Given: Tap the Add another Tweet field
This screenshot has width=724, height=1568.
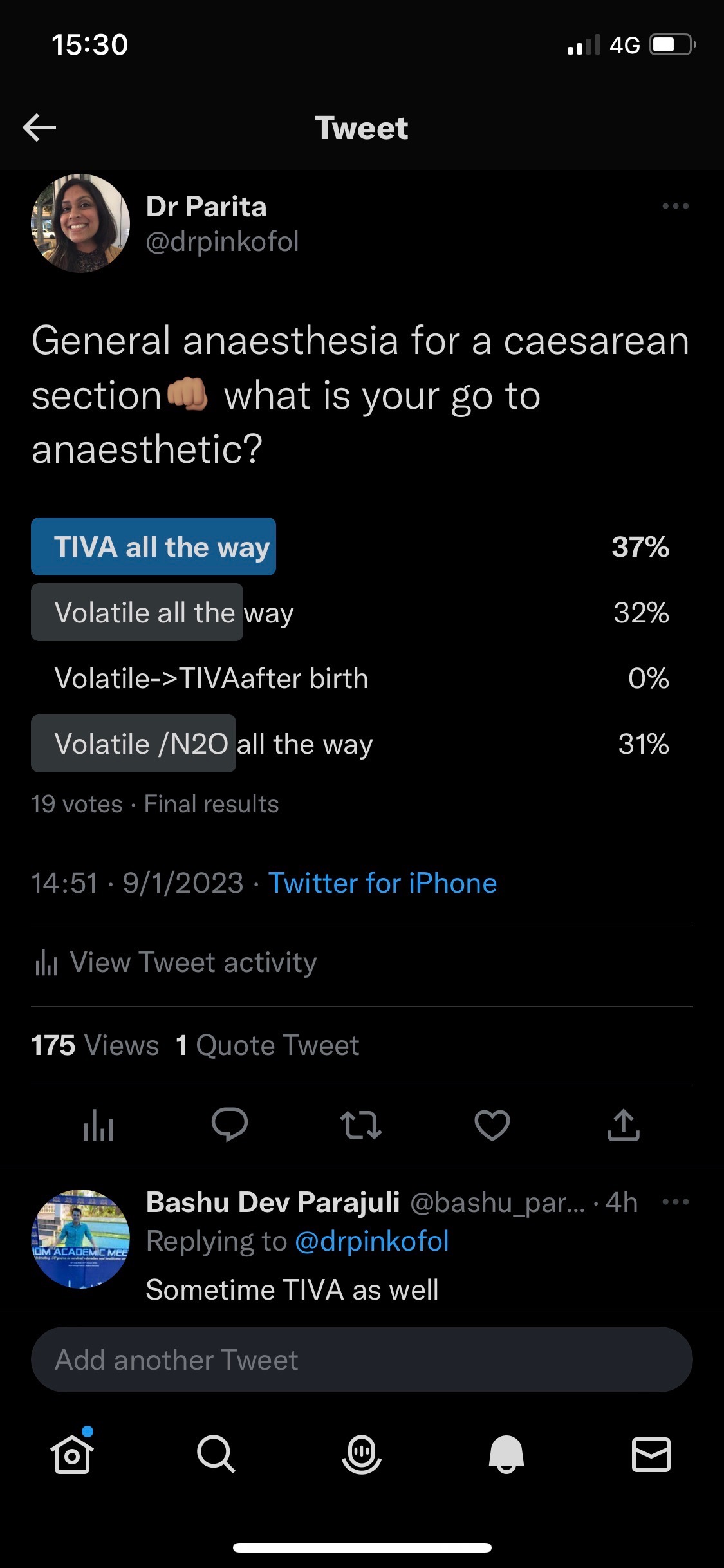Looking at the screenshot, I should point(362,1359).
